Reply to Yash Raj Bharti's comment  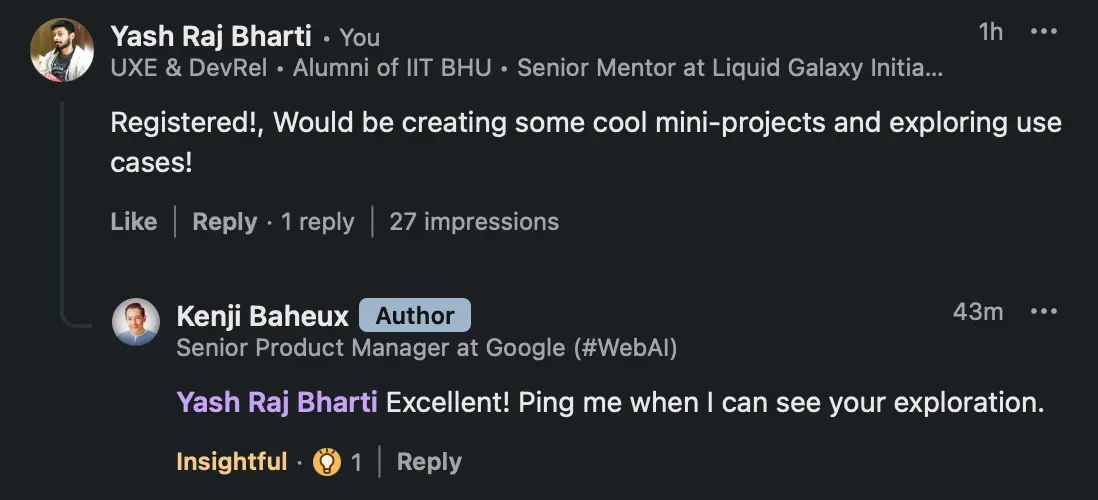tap(225, 222)
